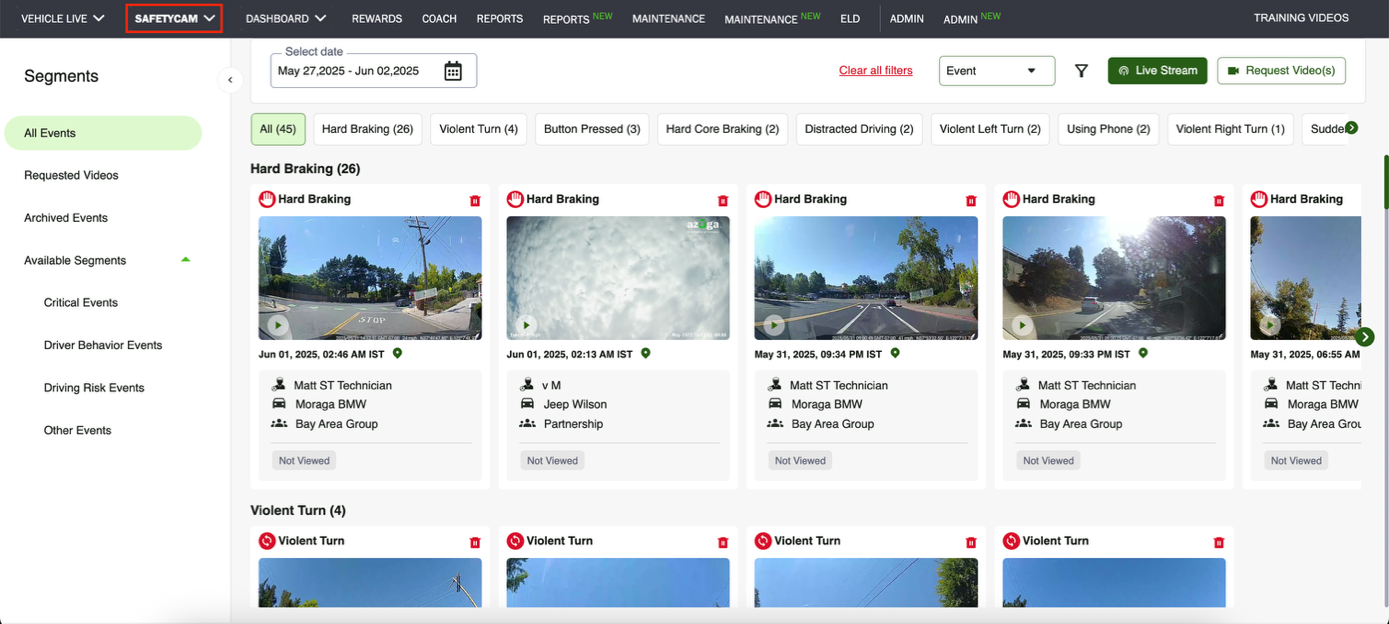Filter by Violent Turn (4)
The image size is (1389, 624).
click(478, 129)
